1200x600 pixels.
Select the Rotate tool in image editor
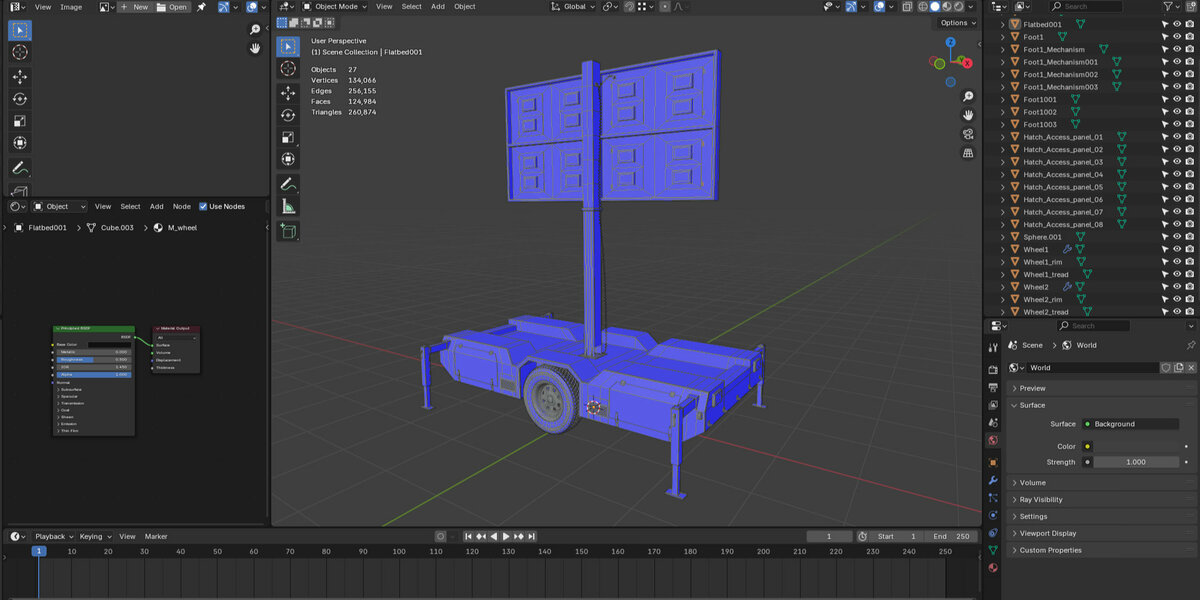pos(20,99)
